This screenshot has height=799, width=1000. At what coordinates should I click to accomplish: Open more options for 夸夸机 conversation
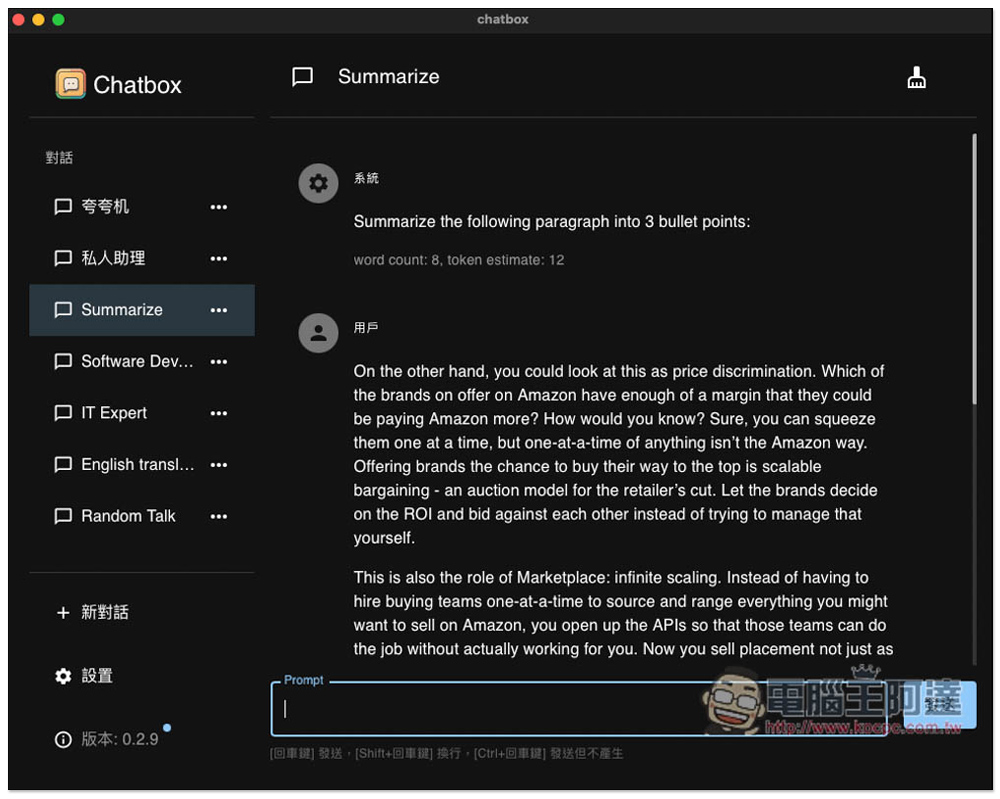pyautogui.click(x=219, y=207)
